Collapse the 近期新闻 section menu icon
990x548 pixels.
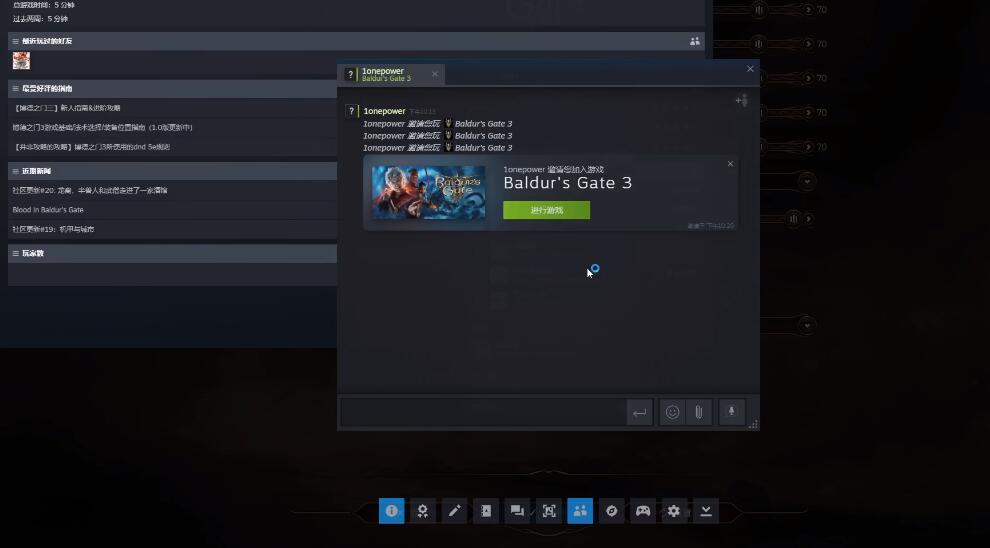click(16, 171)
